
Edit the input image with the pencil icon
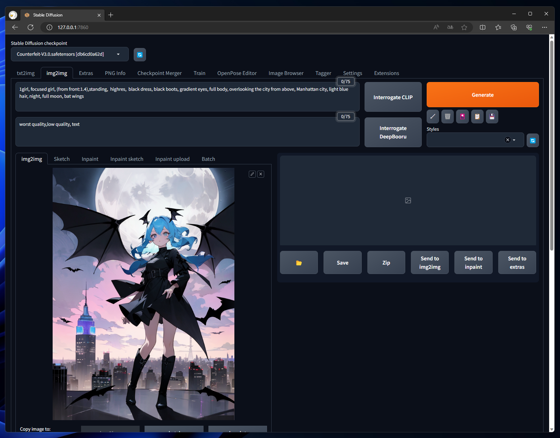pos(252,174)
